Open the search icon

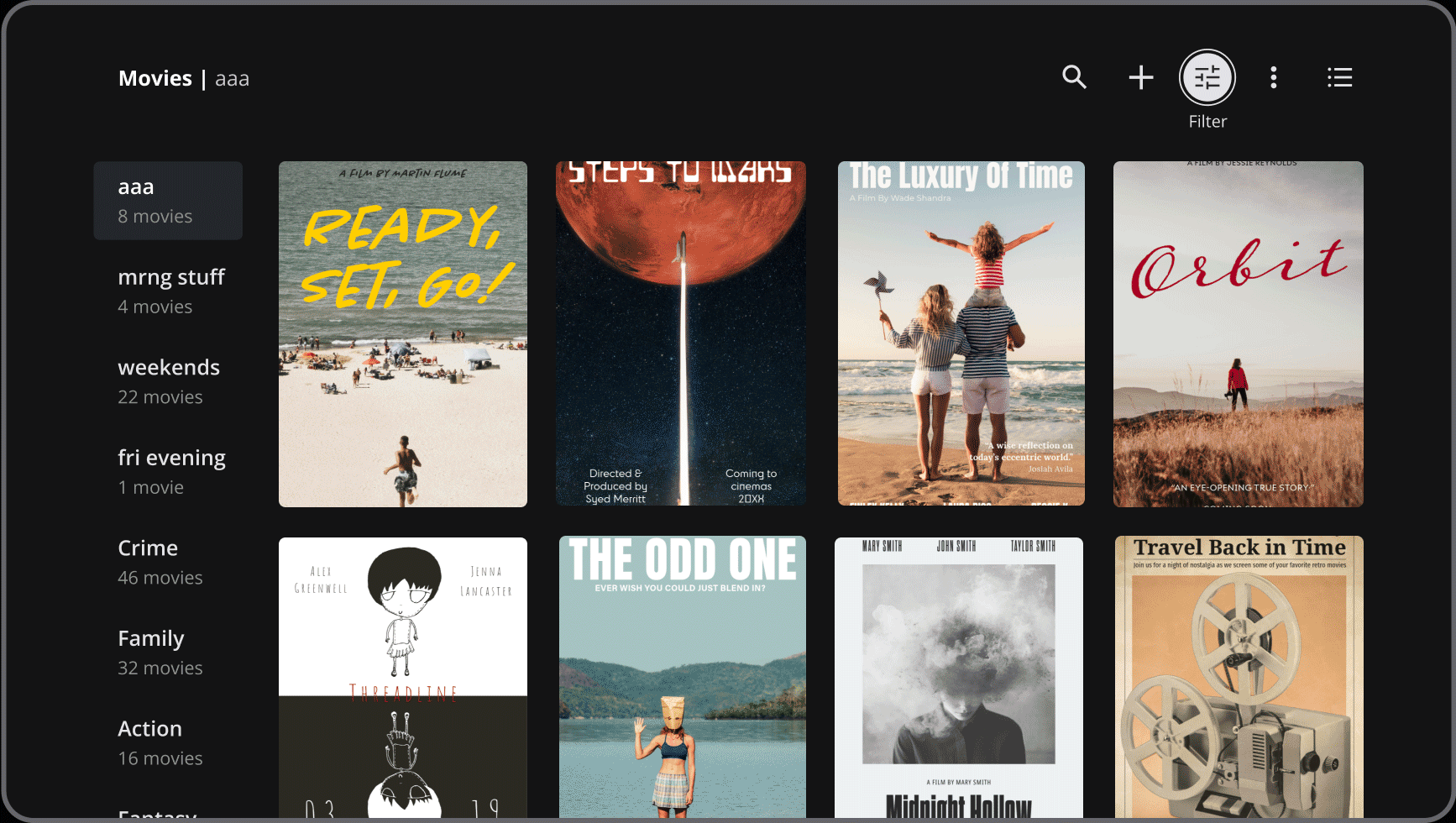pyautogui.click(x=1074, y=77)
